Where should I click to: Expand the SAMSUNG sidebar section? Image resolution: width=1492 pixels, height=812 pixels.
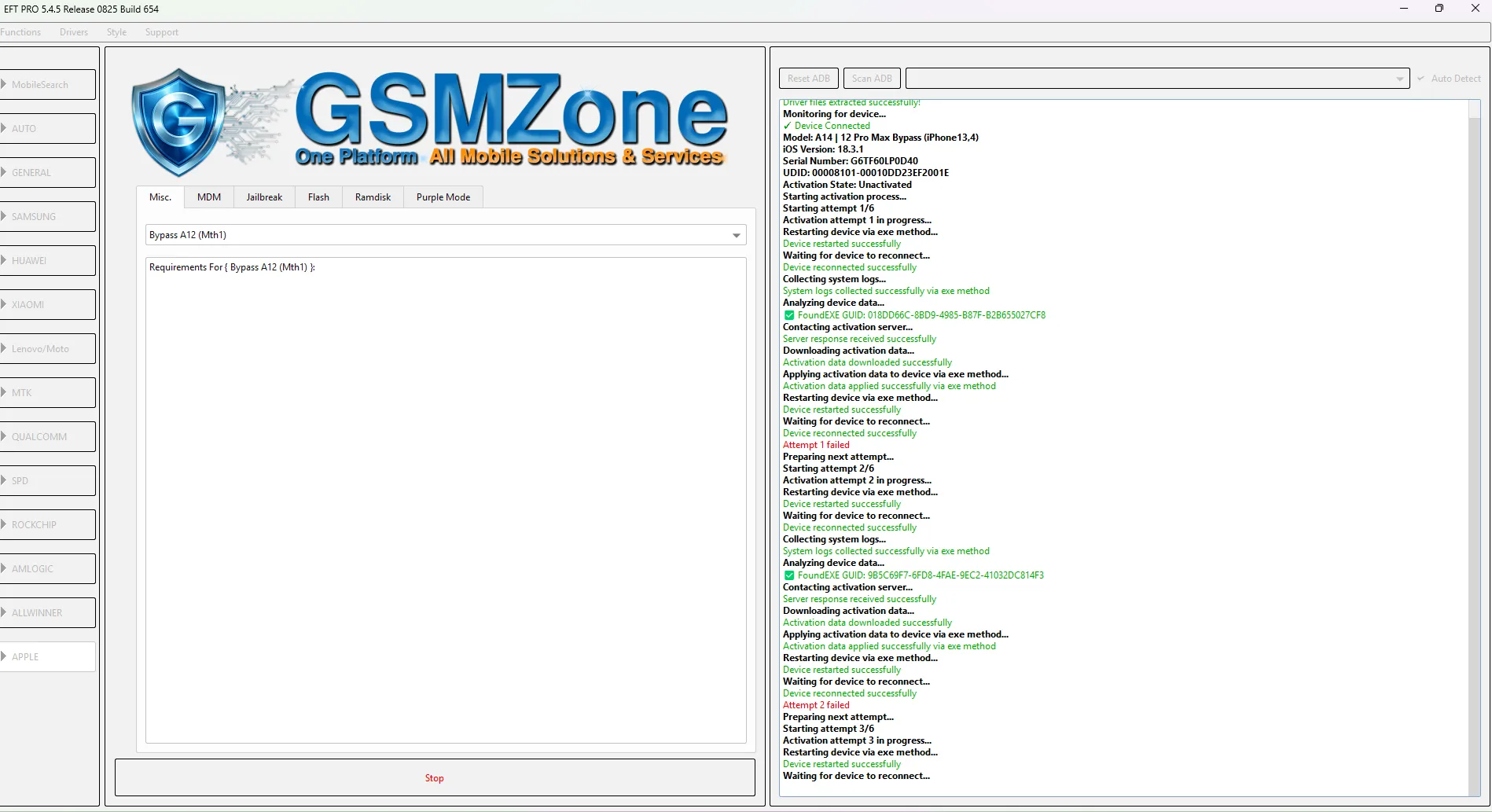(47, 216)
